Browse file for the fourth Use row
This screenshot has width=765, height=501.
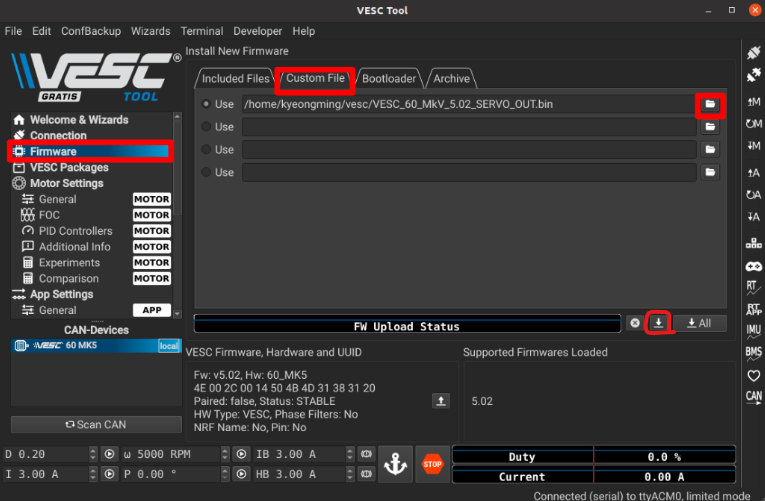tap(710, 172)
